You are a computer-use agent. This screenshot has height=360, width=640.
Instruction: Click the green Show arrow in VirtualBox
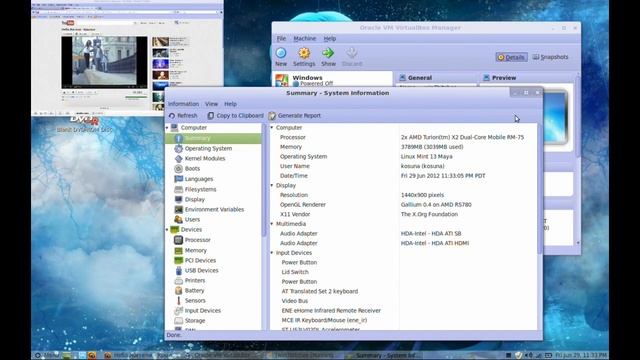(328, 53)
